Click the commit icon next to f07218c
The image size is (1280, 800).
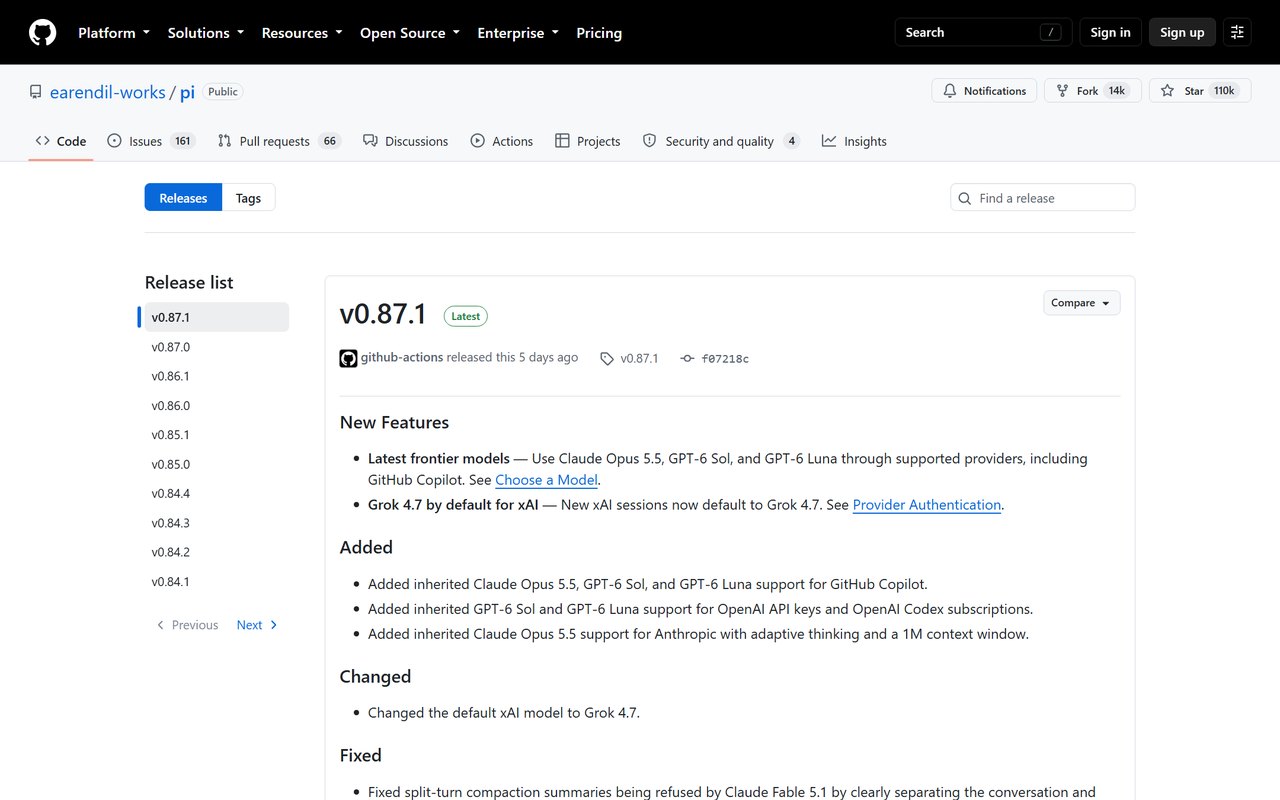tap(687, 358)
